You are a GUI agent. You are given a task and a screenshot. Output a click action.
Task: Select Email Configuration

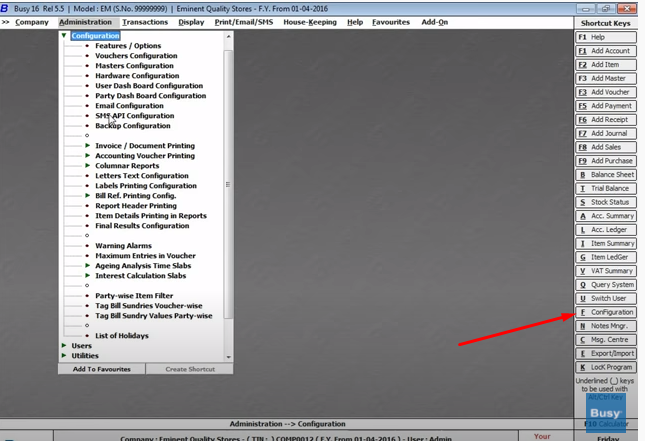[129, 106]
